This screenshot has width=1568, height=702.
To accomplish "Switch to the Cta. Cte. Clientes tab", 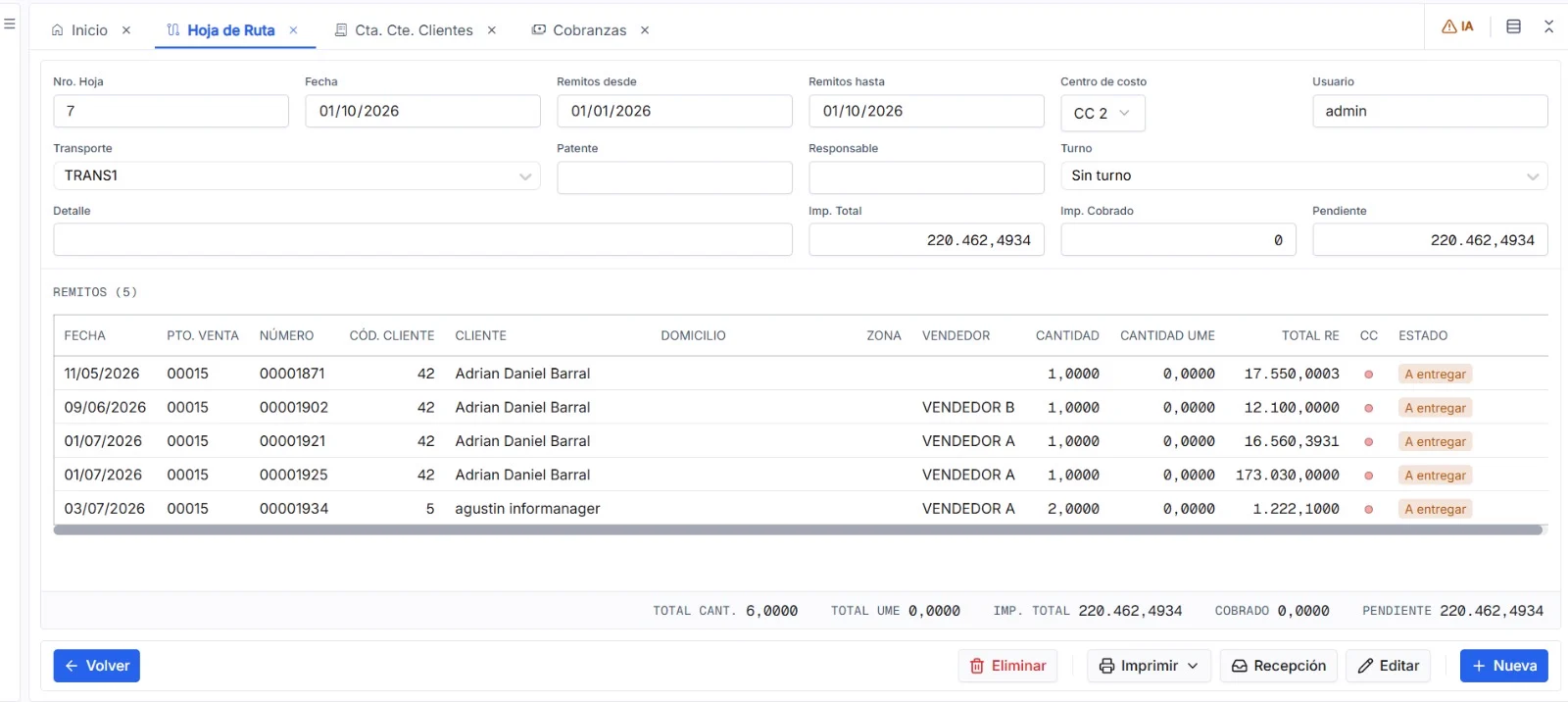I will [404, 30].
